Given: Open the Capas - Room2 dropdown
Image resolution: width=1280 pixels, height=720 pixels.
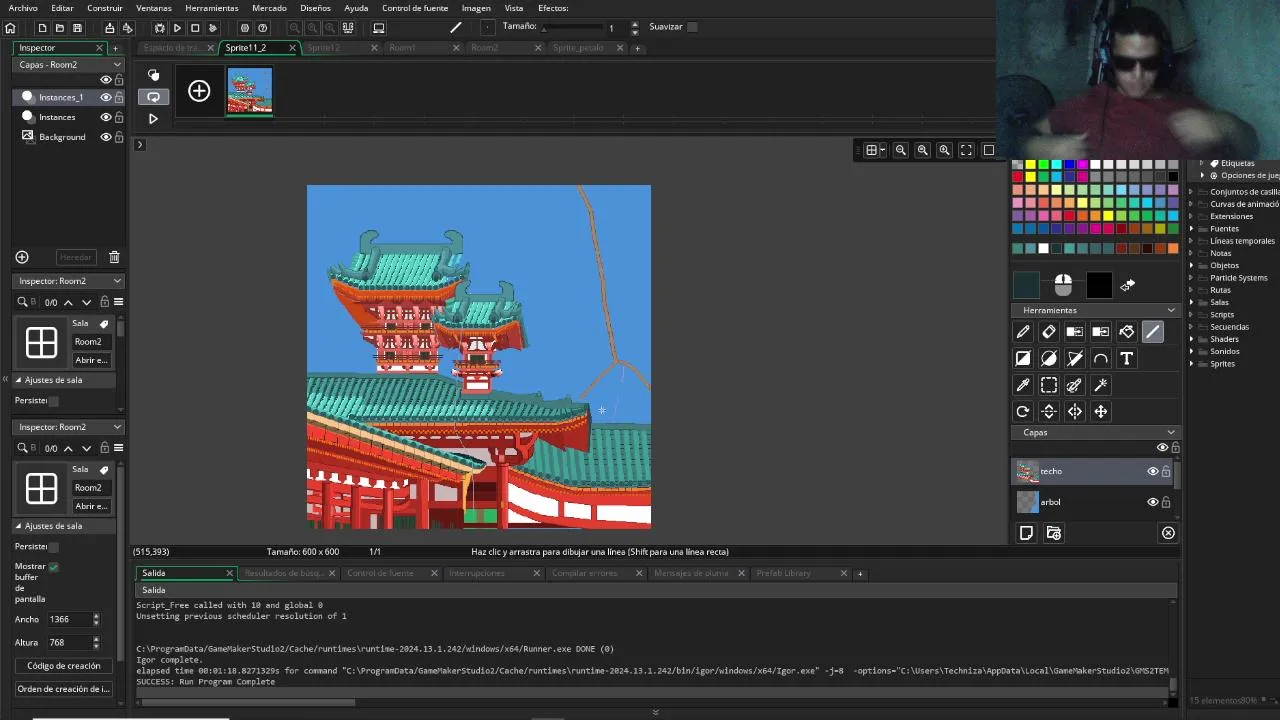Looking at the screenshot, I should point(69,64).
